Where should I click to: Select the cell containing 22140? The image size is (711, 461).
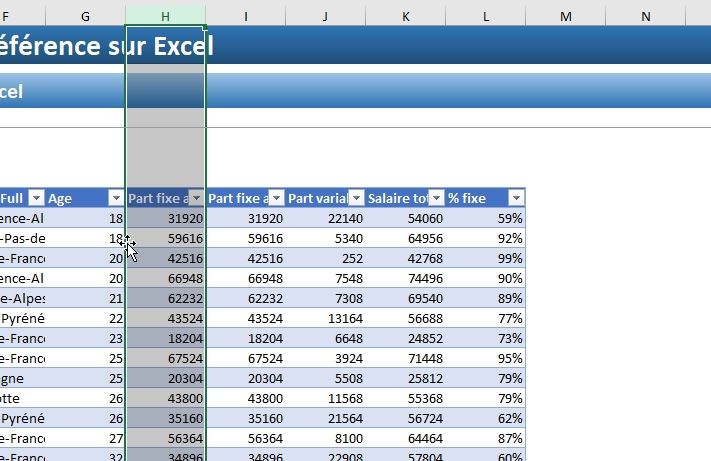(x=325, y=218)
